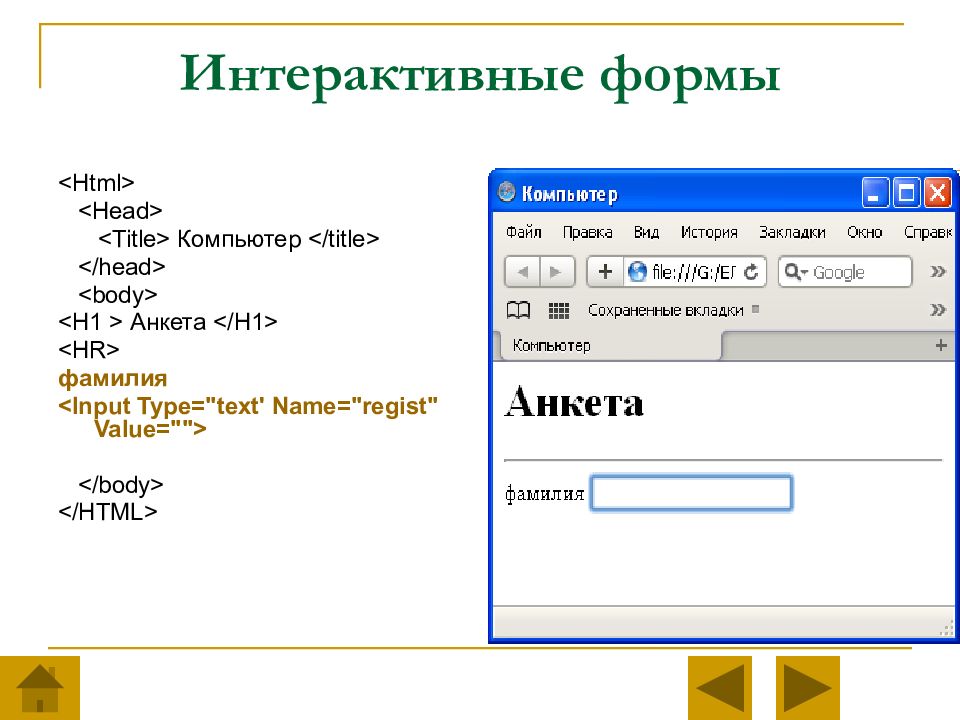Click the <Html> opening tag line
Image resolution: width=960 pixels, height=720 pixels.
(x=96, y=182)
